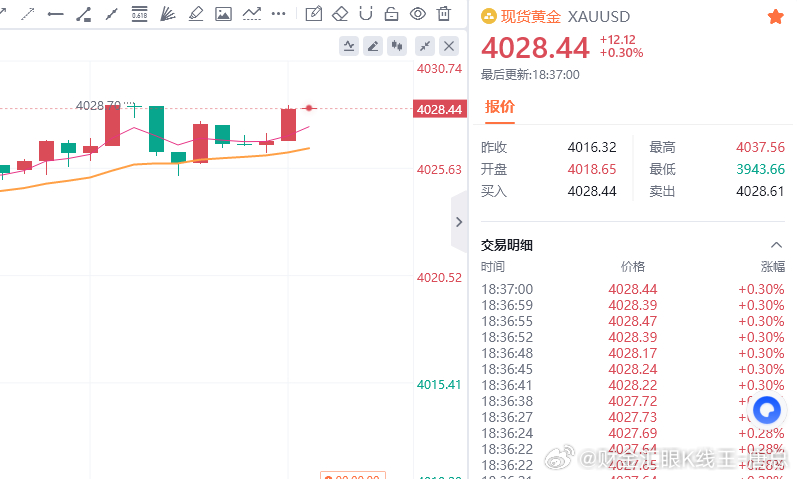Click the 4028.70 high price label on chart
Image resolution: width=797 pixels, height=479 pixels.
(x=99, y=105)
